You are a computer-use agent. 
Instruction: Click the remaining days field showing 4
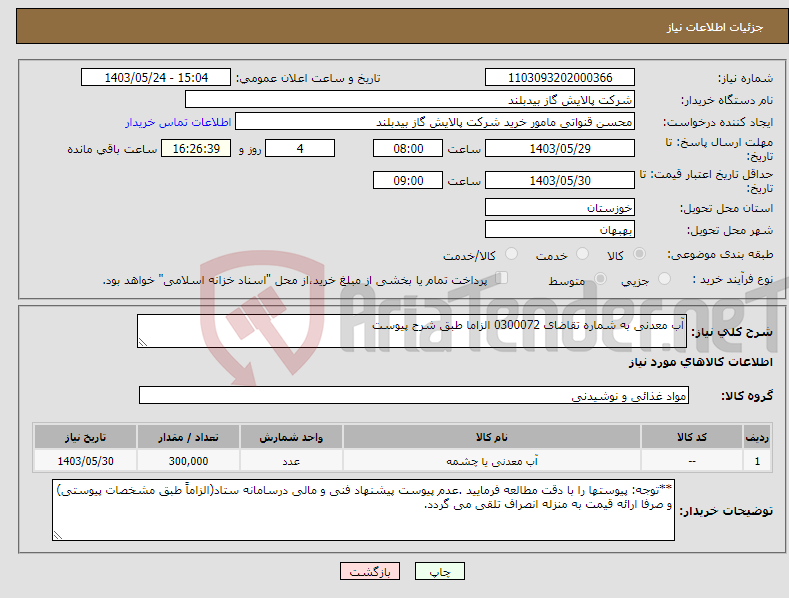pyautogui.click(x=300, y=148)
